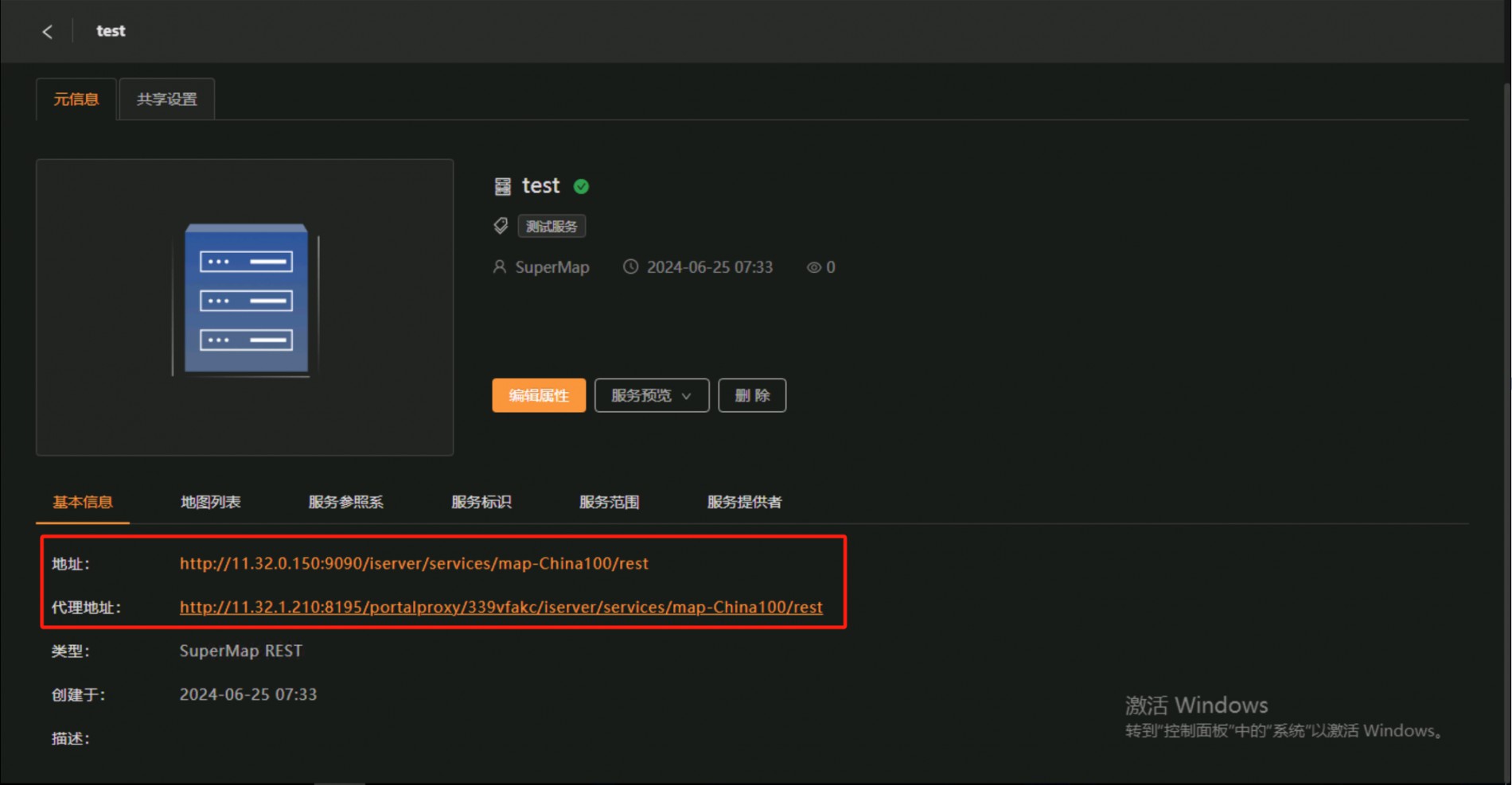Click the SuperMap REST type value
Screen dimensions: 1512x785
coord(241,651)
